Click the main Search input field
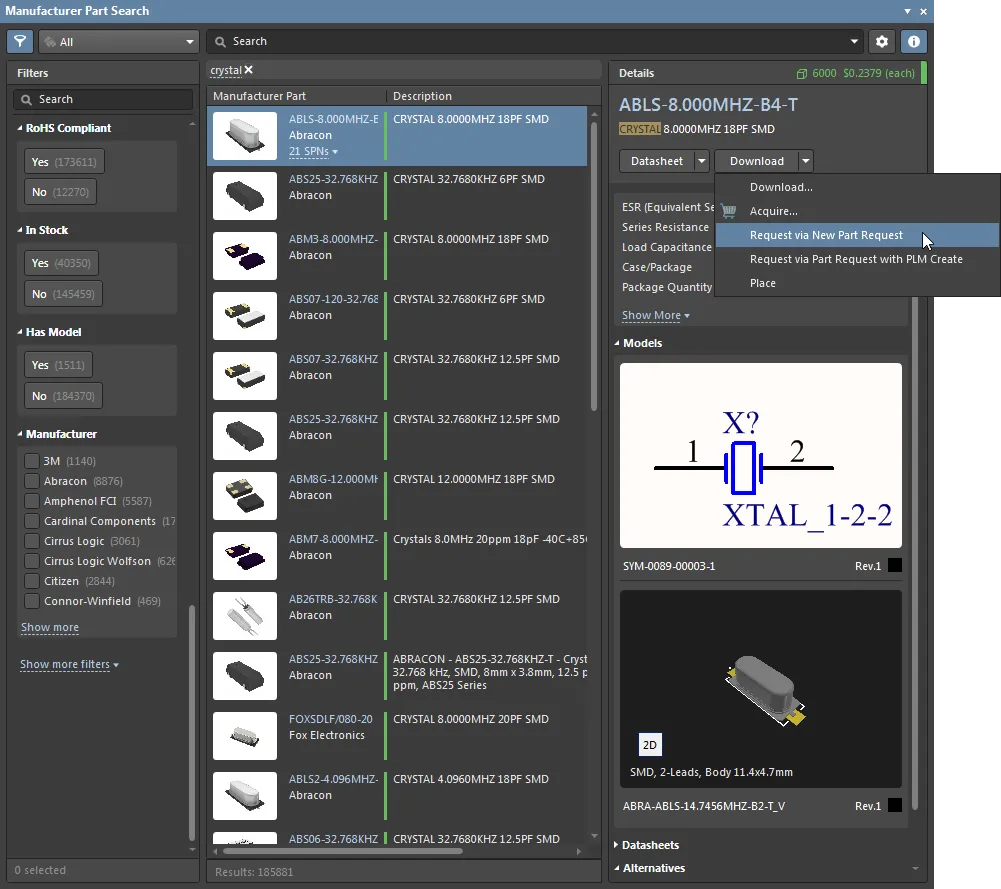This screenshot has height=889, width=1001. [x=535, y=41]
